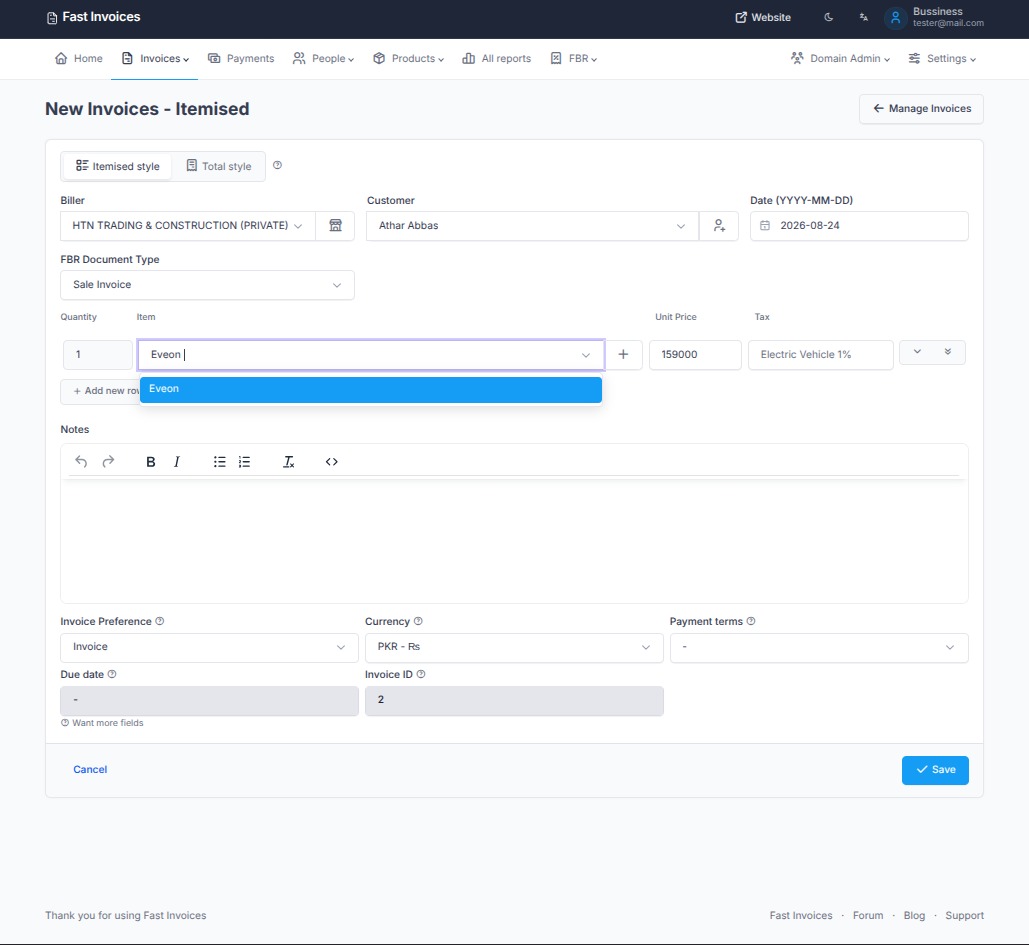Screen dimensions: 1029x945
Task: Expand the Domain Admin menu
Action: (840, 58)
